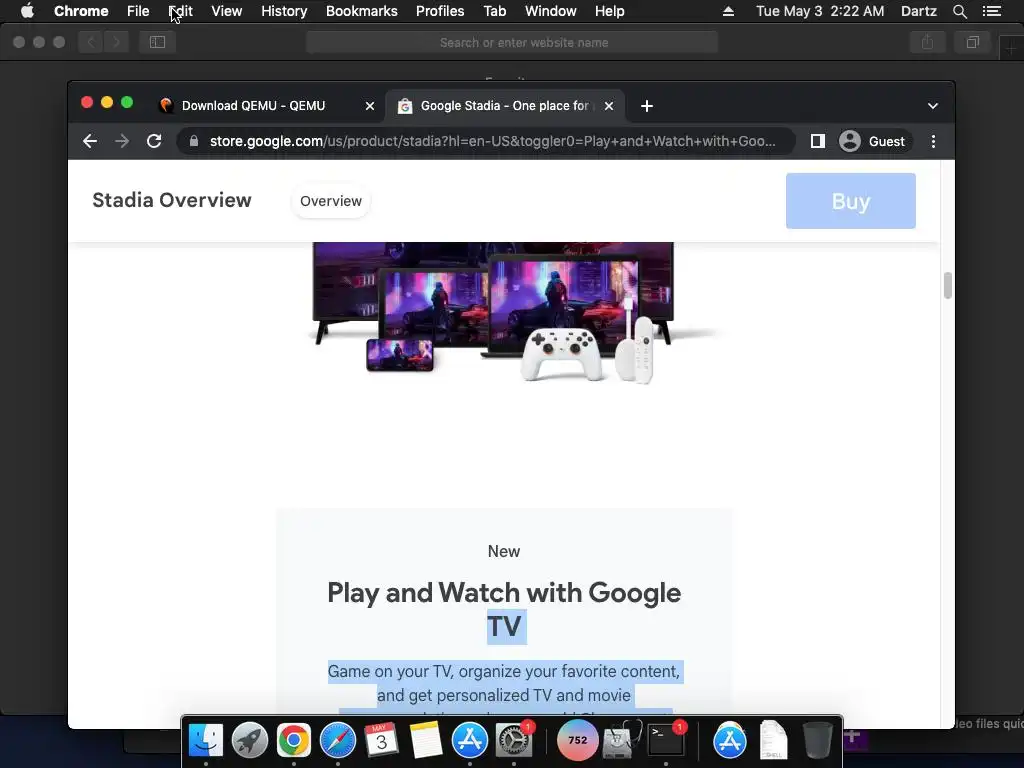Open Chrome's three-dot menu
Image resolution: width=1024 pixels, height=768 pixels.
click(933, 141)
